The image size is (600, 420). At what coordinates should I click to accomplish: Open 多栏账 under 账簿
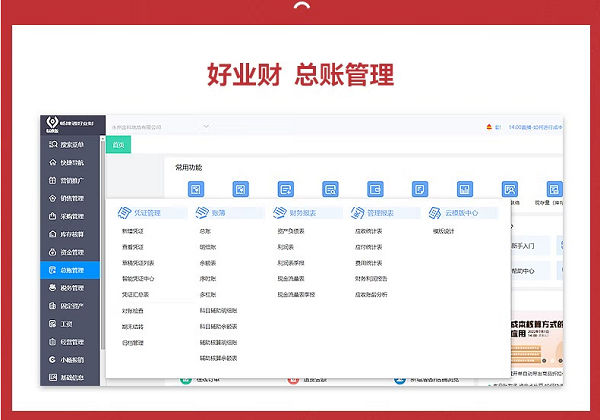pos(208,295)
